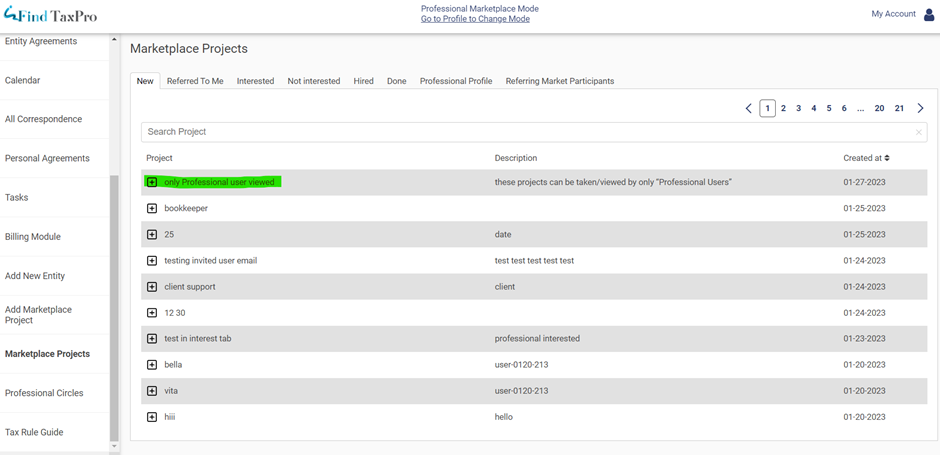Switch to the Referred To Me tab

[x=195, y=81]
